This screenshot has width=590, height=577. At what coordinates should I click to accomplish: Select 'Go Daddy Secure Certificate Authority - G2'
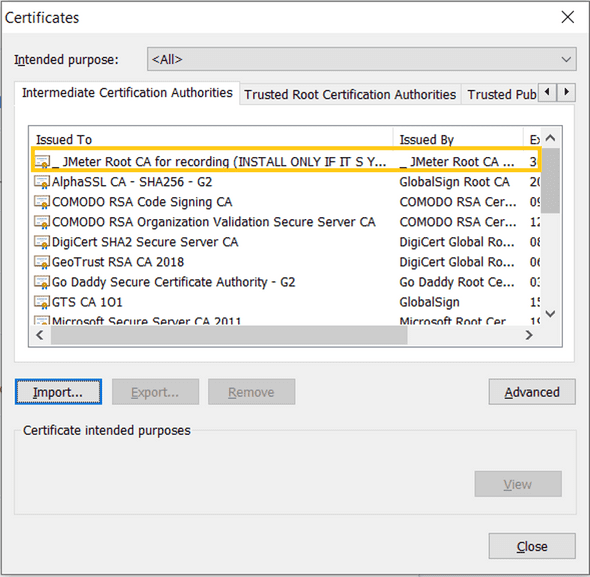click(286, 282)
